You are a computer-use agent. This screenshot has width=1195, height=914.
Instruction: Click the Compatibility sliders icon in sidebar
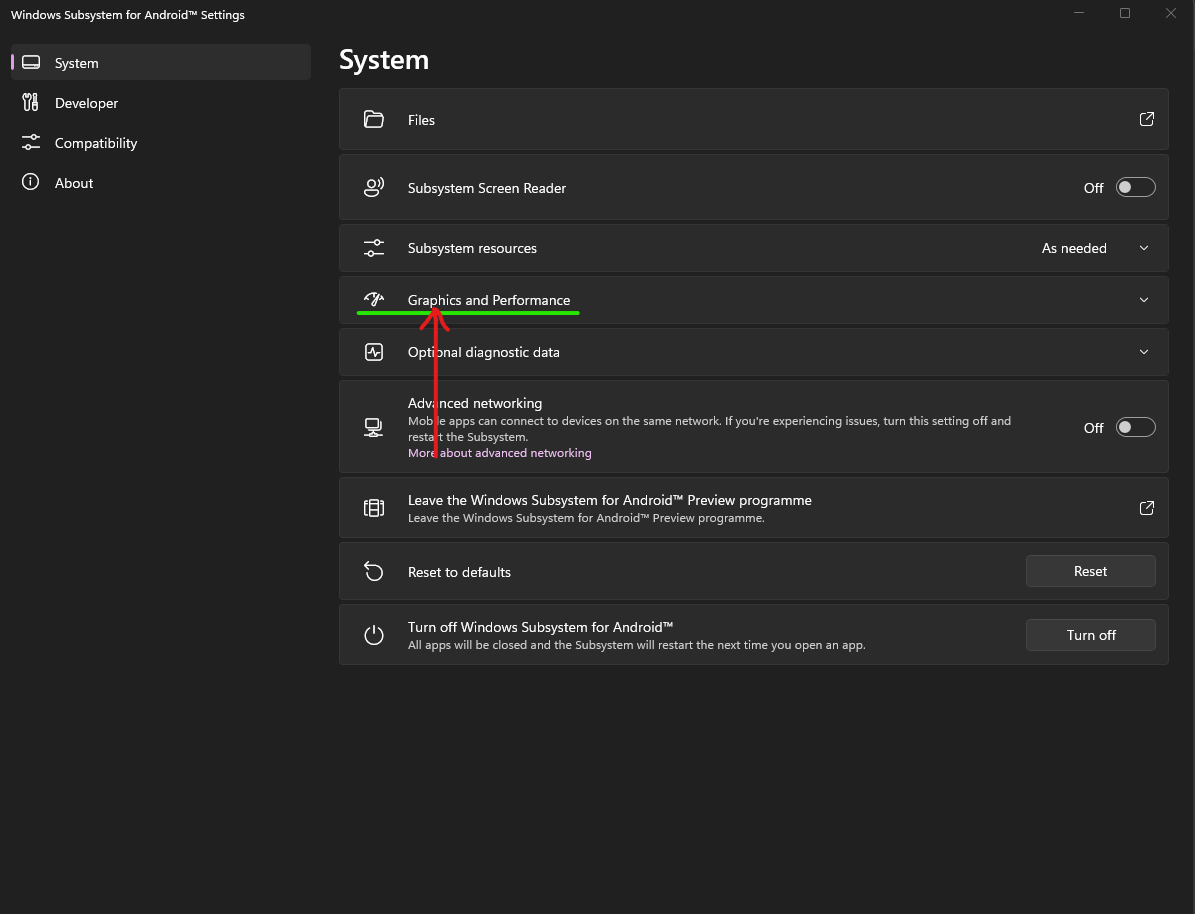pyautogui.click(x=30, y=143)
